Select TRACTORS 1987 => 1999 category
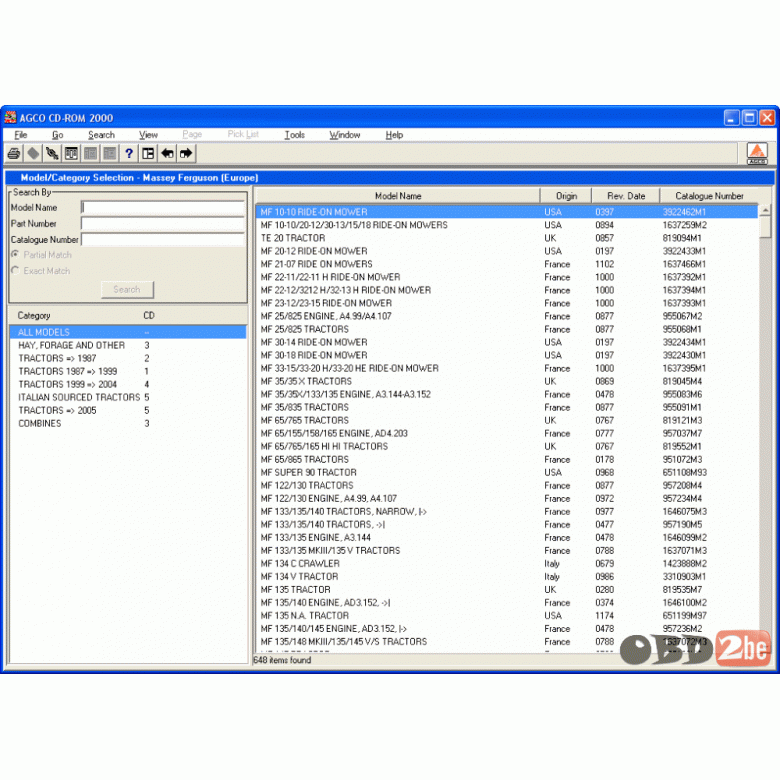780x780 pixels. coord(128,371)
